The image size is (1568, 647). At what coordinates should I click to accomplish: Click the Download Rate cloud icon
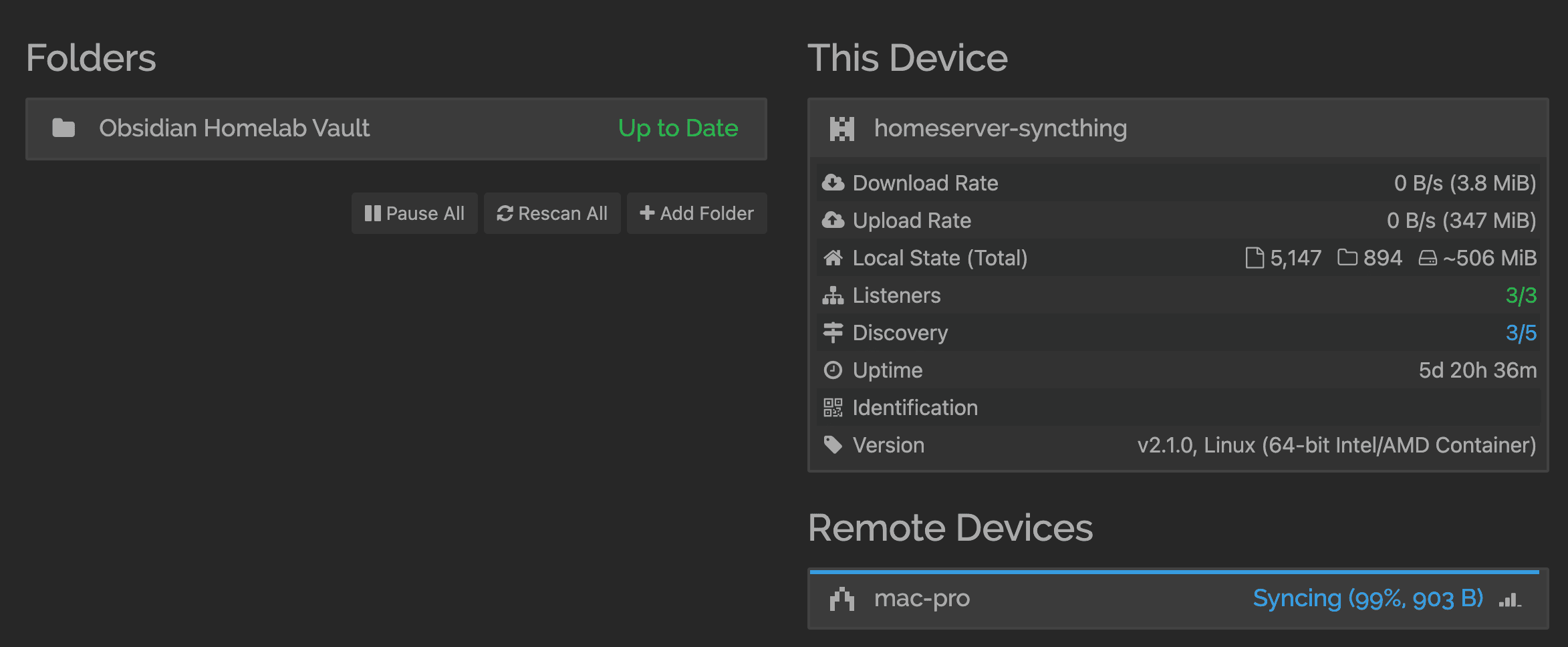(x=833, y=182)
